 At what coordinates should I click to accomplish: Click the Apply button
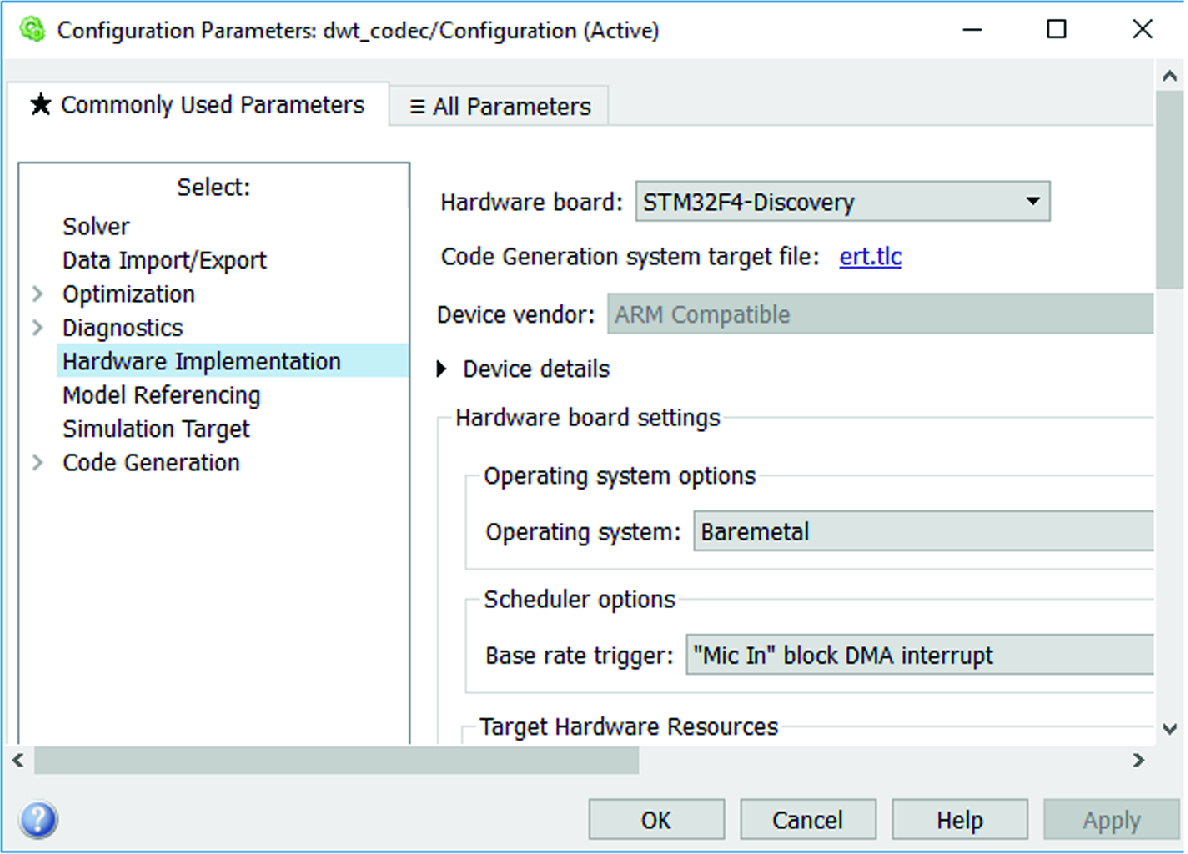pyautogui.click(x=1111, y=820)
